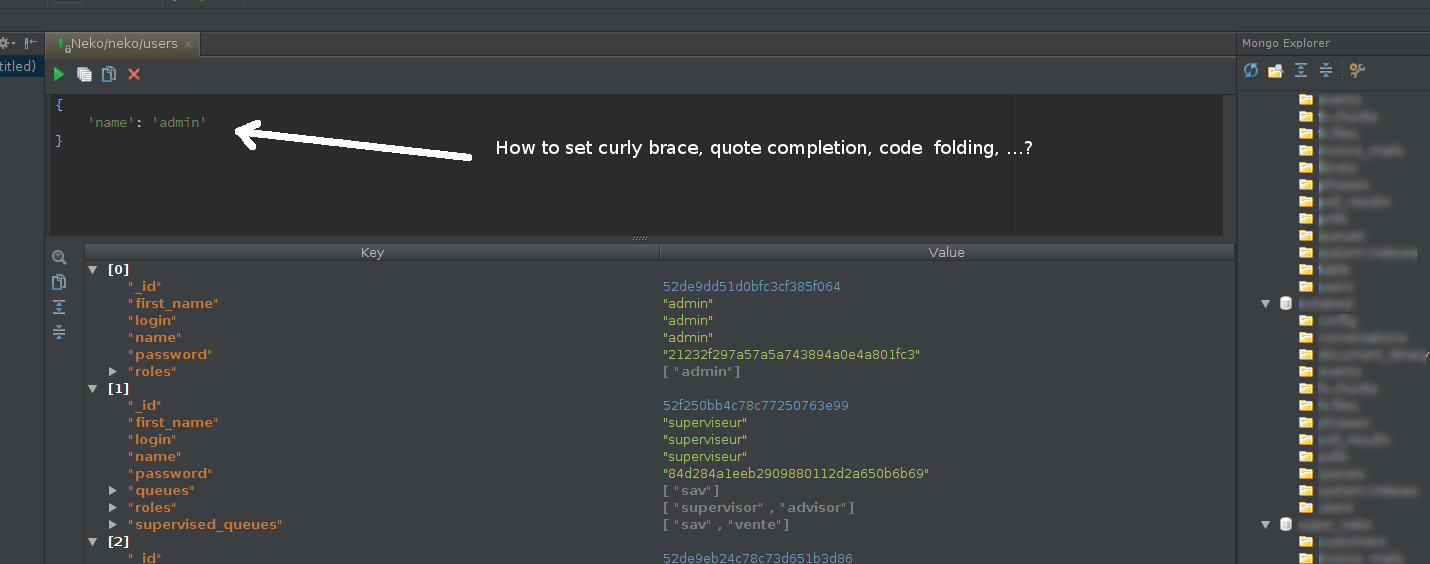The image size is (1430, 564).
Task: Open the gear settings menu in left panel
Action: 6,44
